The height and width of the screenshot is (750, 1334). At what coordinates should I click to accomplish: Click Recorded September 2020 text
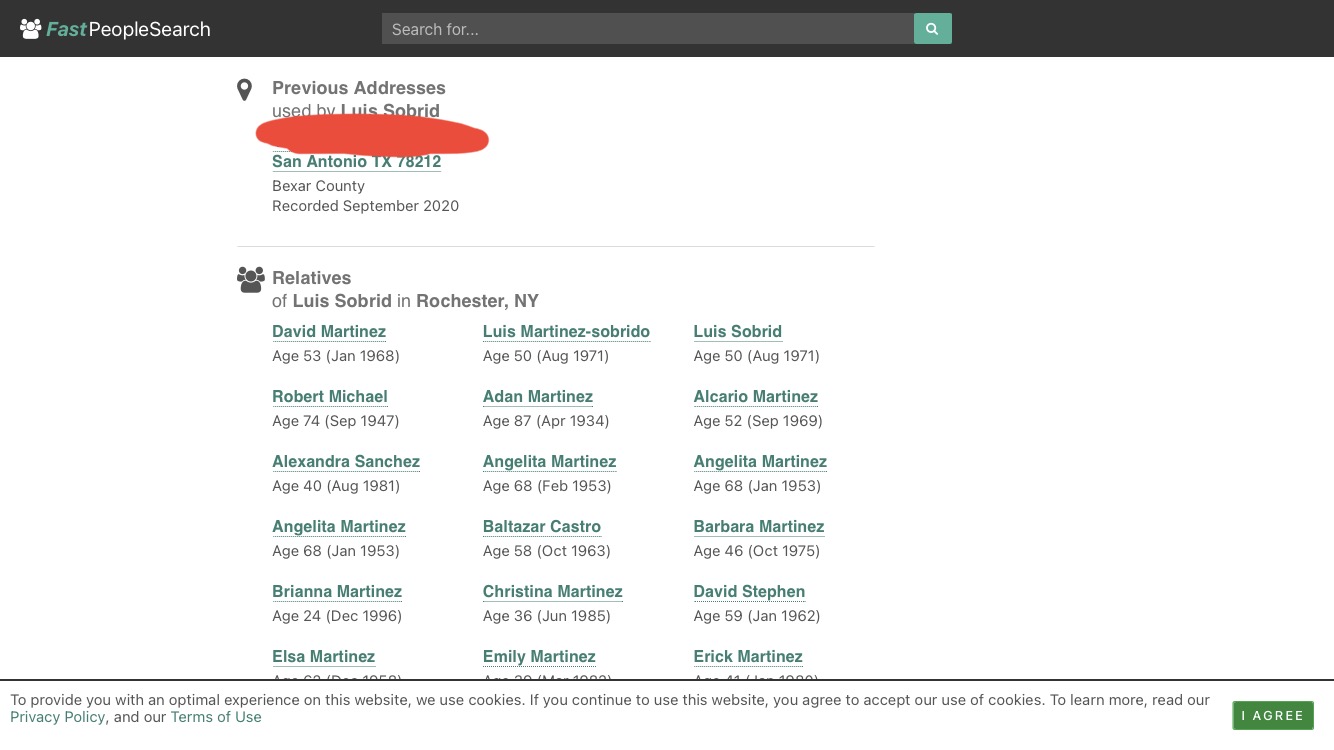(x=365, y=206)
